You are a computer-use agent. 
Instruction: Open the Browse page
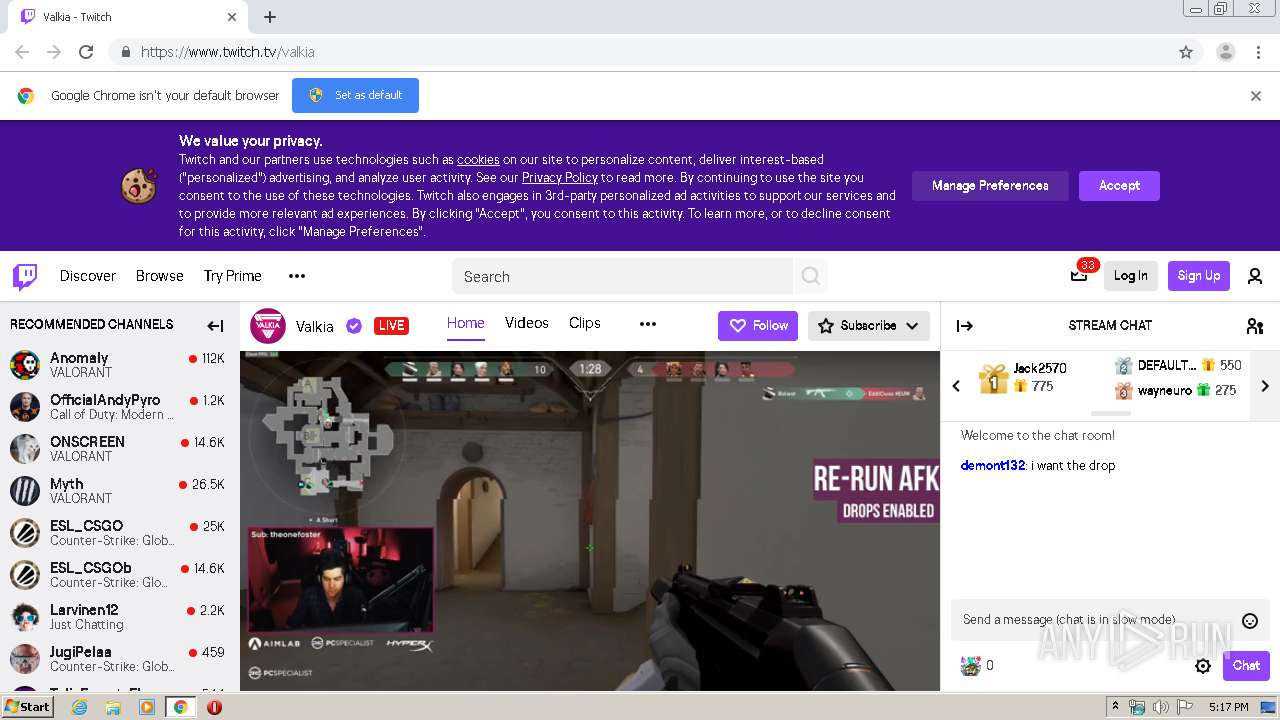[x=160, y=276]
